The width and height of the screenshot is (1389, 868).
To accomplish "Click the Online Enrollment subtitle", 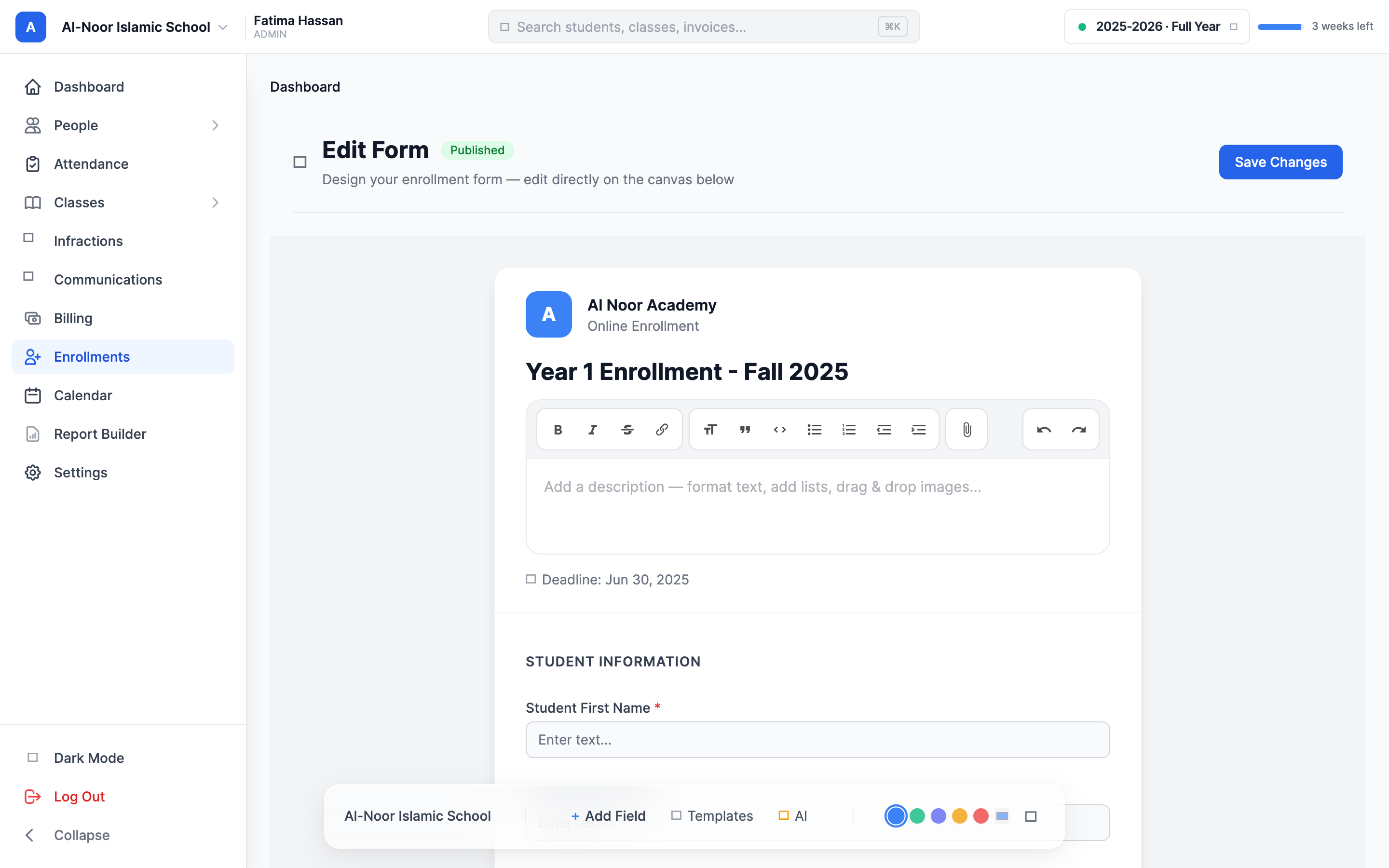I will (x=643, y=326).
